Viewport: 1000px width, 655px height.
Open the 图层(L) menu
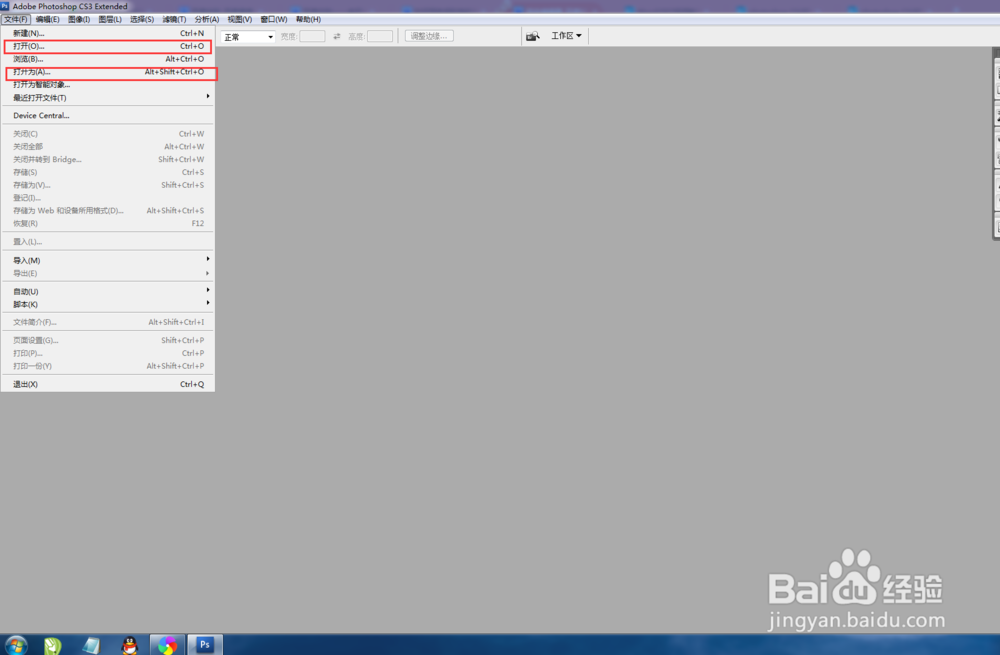(x=110, y=19)
